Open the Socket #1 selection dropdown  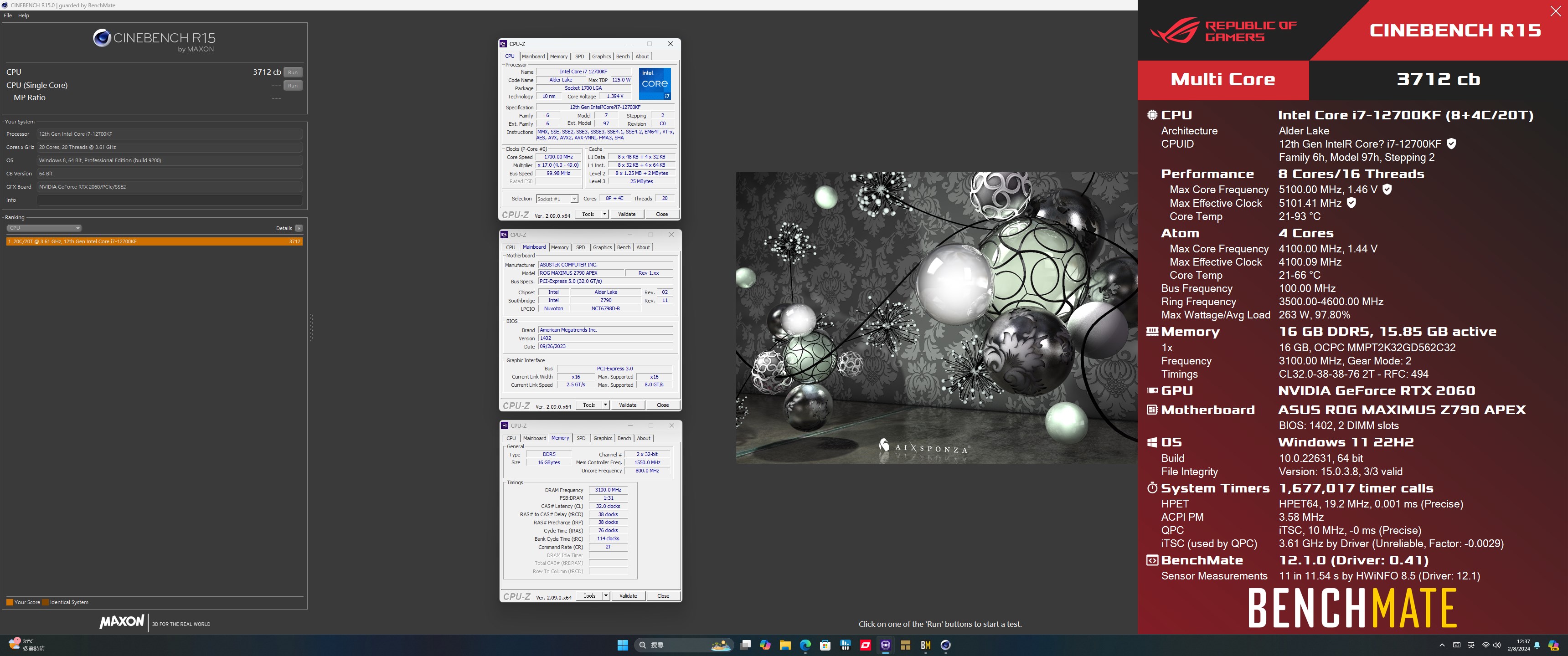point(557,199)
